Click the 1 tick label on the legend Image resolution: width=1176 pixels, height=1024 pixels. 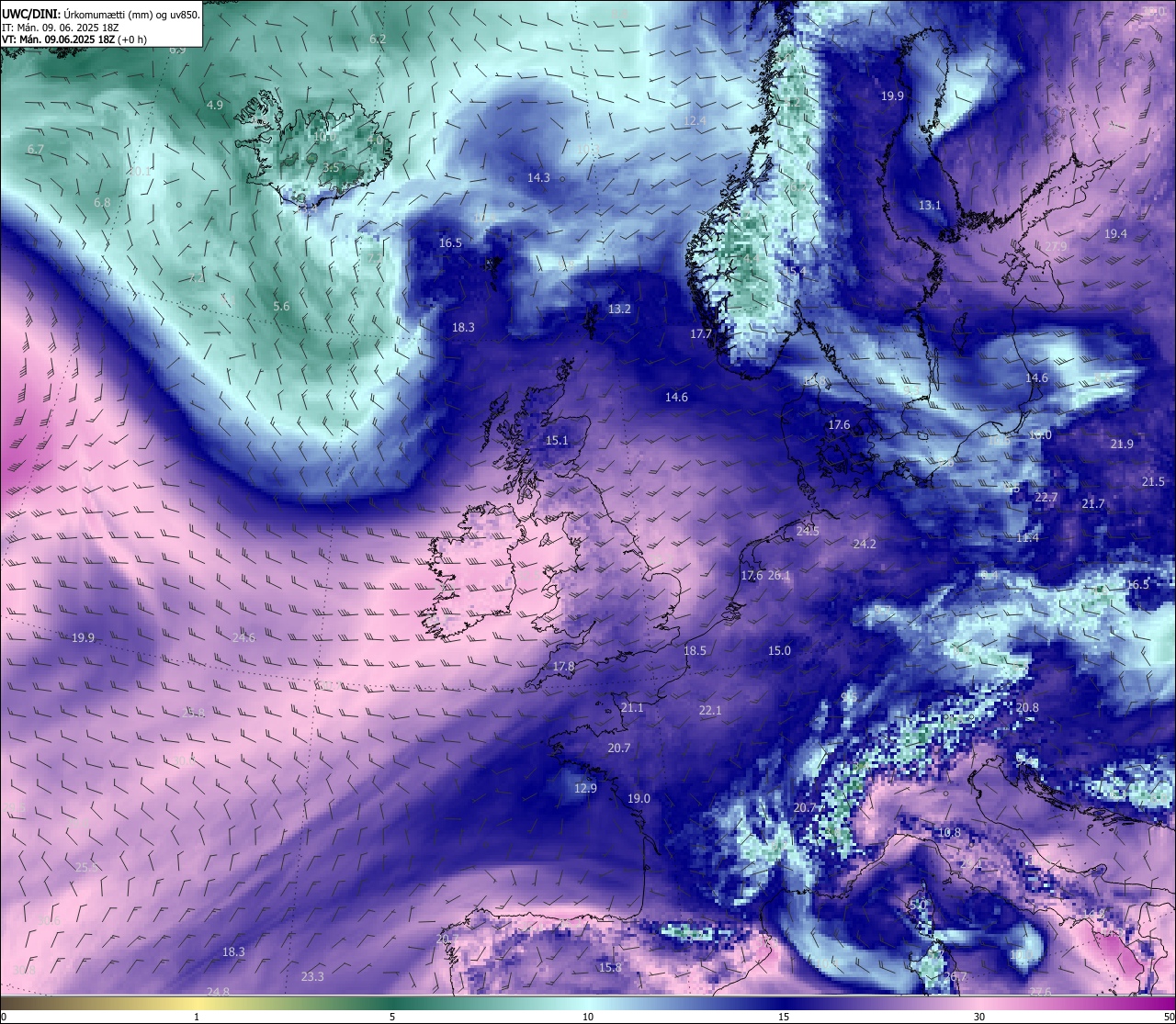[197, 1016]
